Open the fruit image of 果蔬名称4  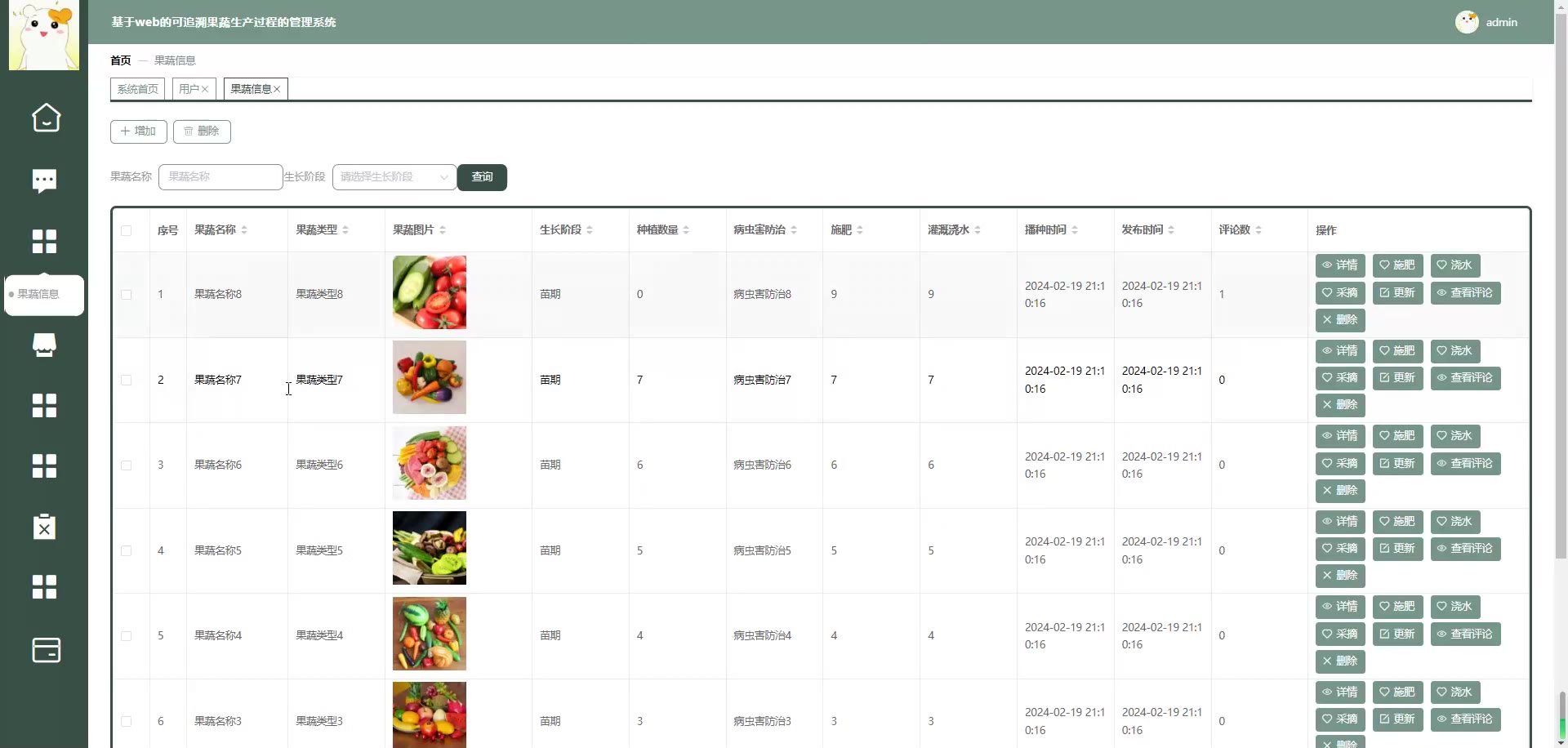point(430,634)
